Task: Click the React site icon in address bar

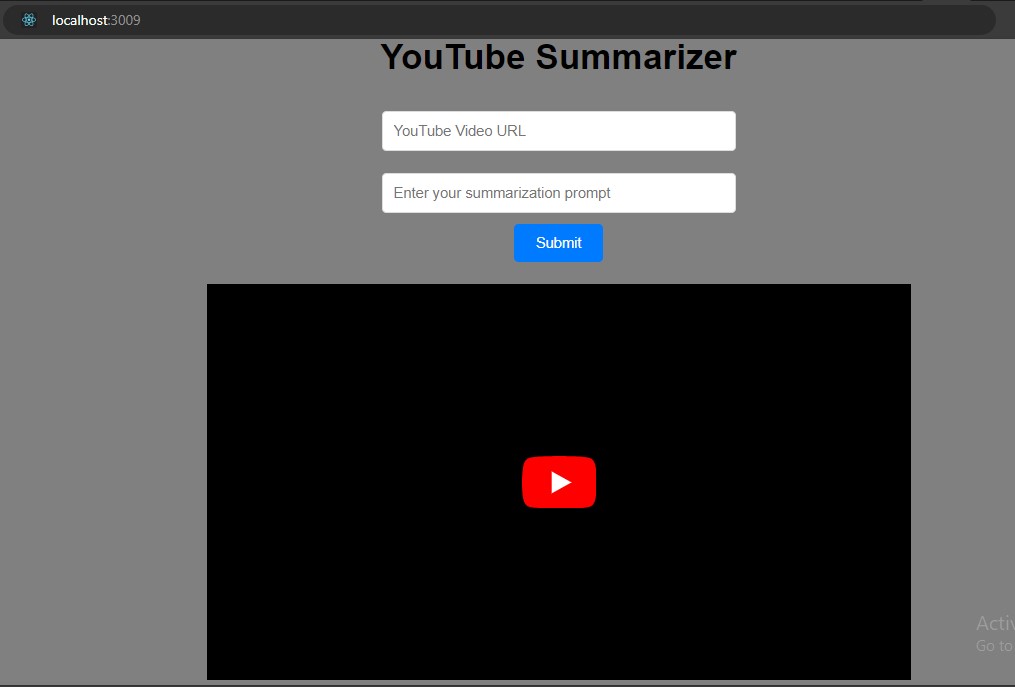Action: tap(28, 20)
